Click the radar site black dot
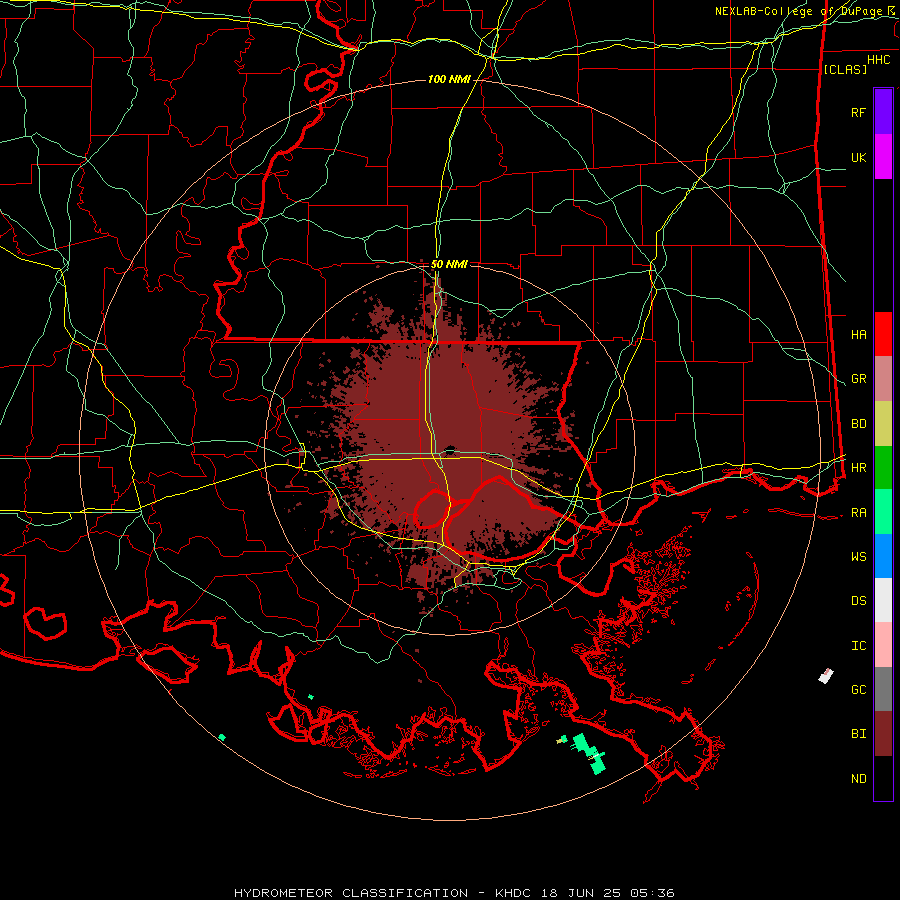Image resolution: width=900 pixels, height=900 pixels. (x=451, y=450)
